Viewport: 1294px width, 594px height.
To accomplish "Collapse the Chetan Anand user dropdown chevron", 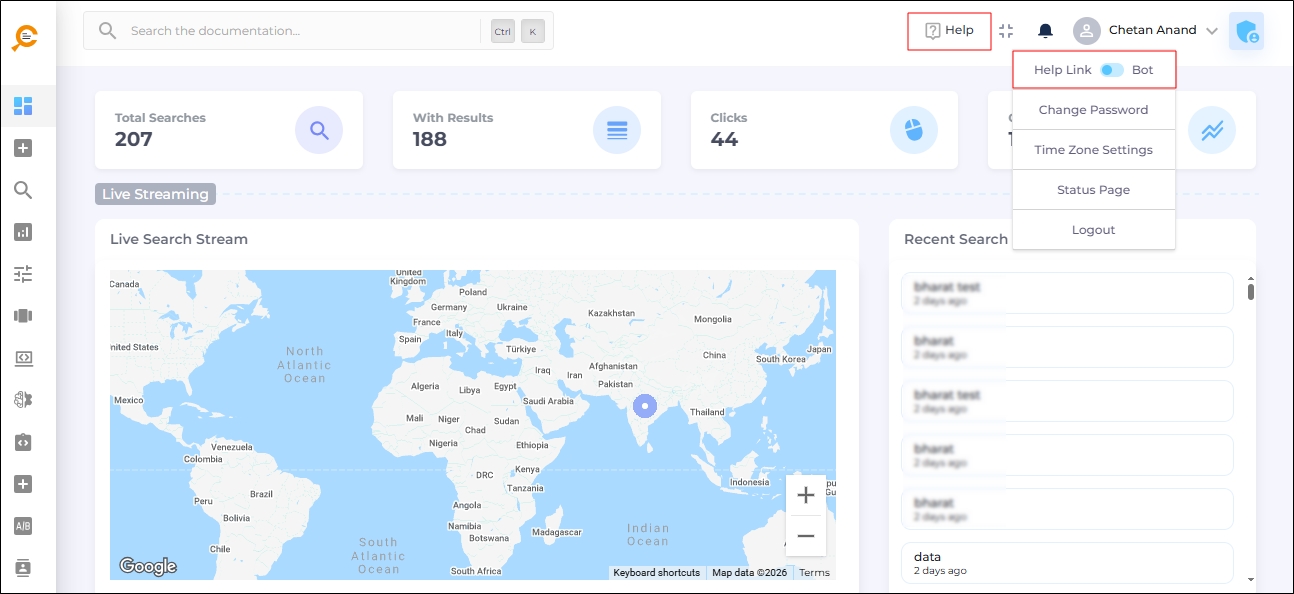I will click(1212, 31).
